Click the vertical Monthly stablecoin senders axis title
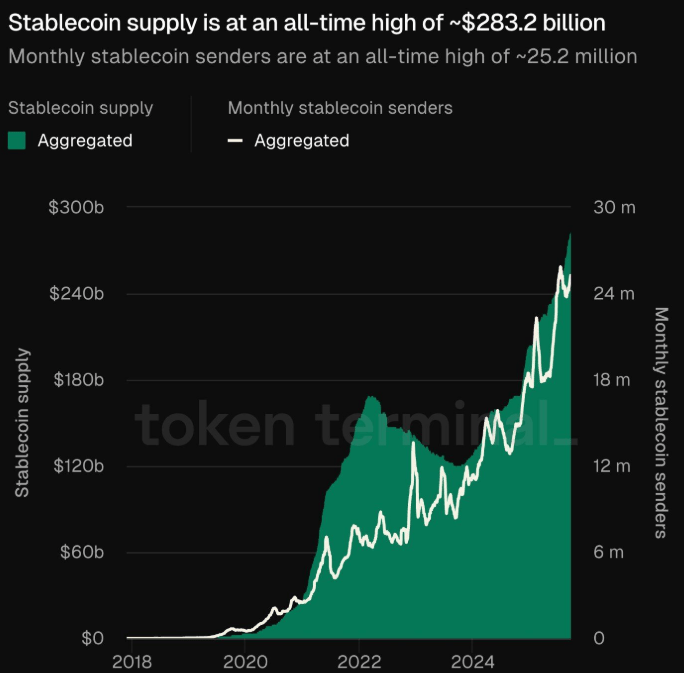Viewport: 684px width, 673px height. [660, 422]
